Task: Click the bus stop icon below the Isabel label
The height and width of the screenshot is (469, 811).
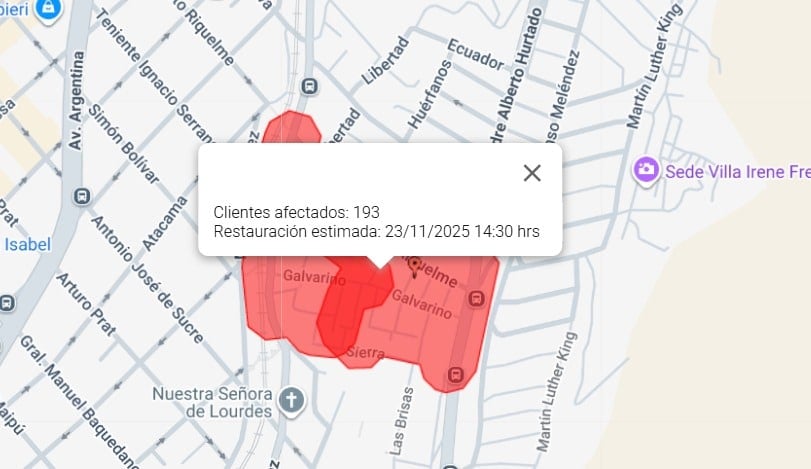Action: 7,303
